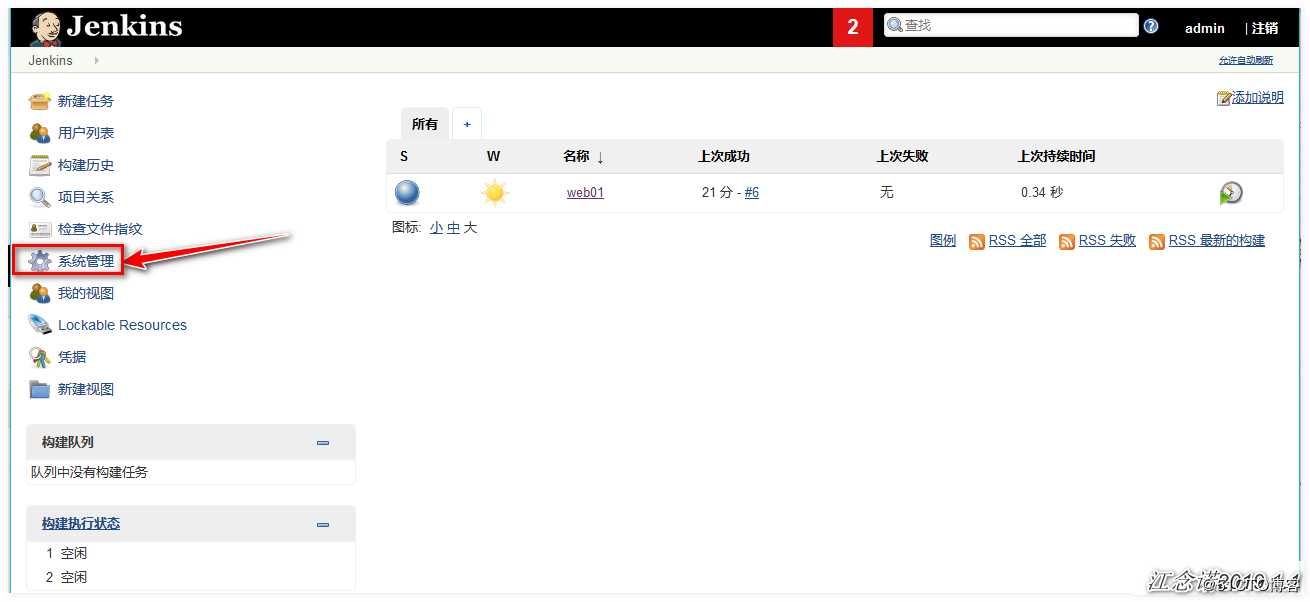Open the admin user link
Screen dimensions: 1310x602
(1205, 28)
